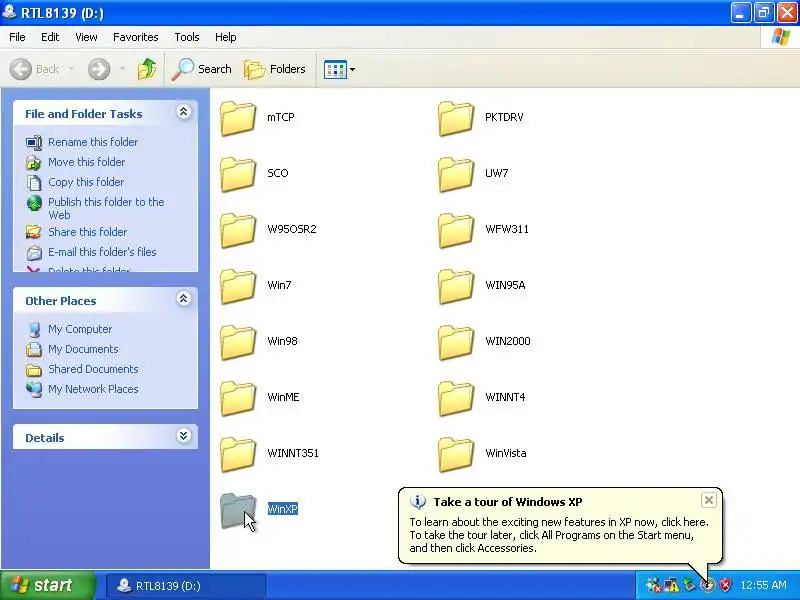The image size is (800, 600).
Task: Open the Help menu
Action: point(226,37)
